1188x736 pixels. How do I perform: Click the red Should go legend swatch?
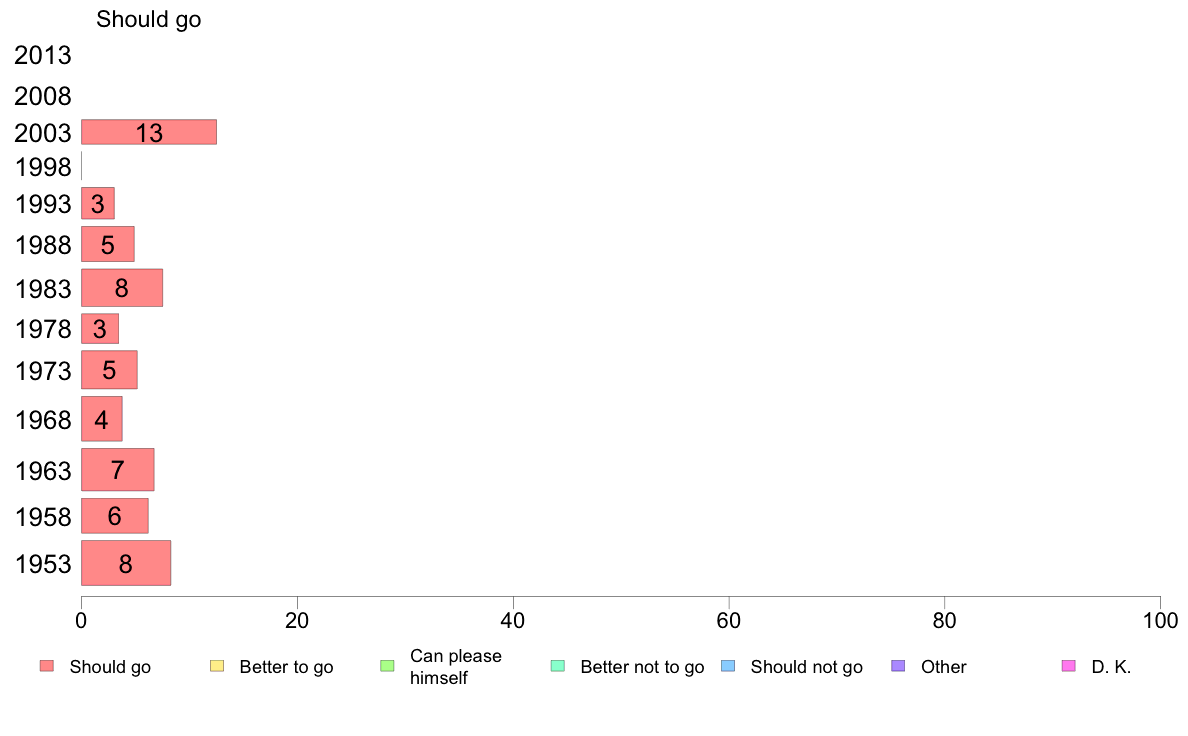tap(47, 666)
